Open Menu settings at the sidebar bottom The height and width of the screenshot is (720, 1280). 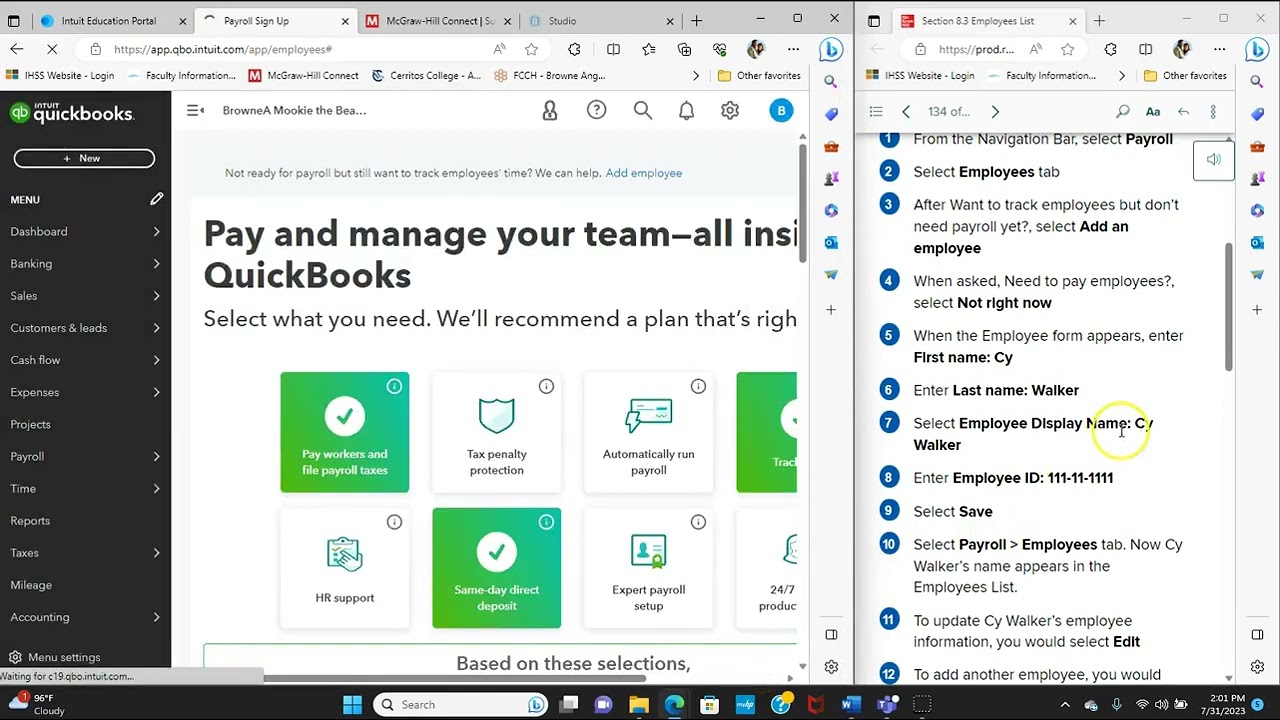(x=55, y=658)
